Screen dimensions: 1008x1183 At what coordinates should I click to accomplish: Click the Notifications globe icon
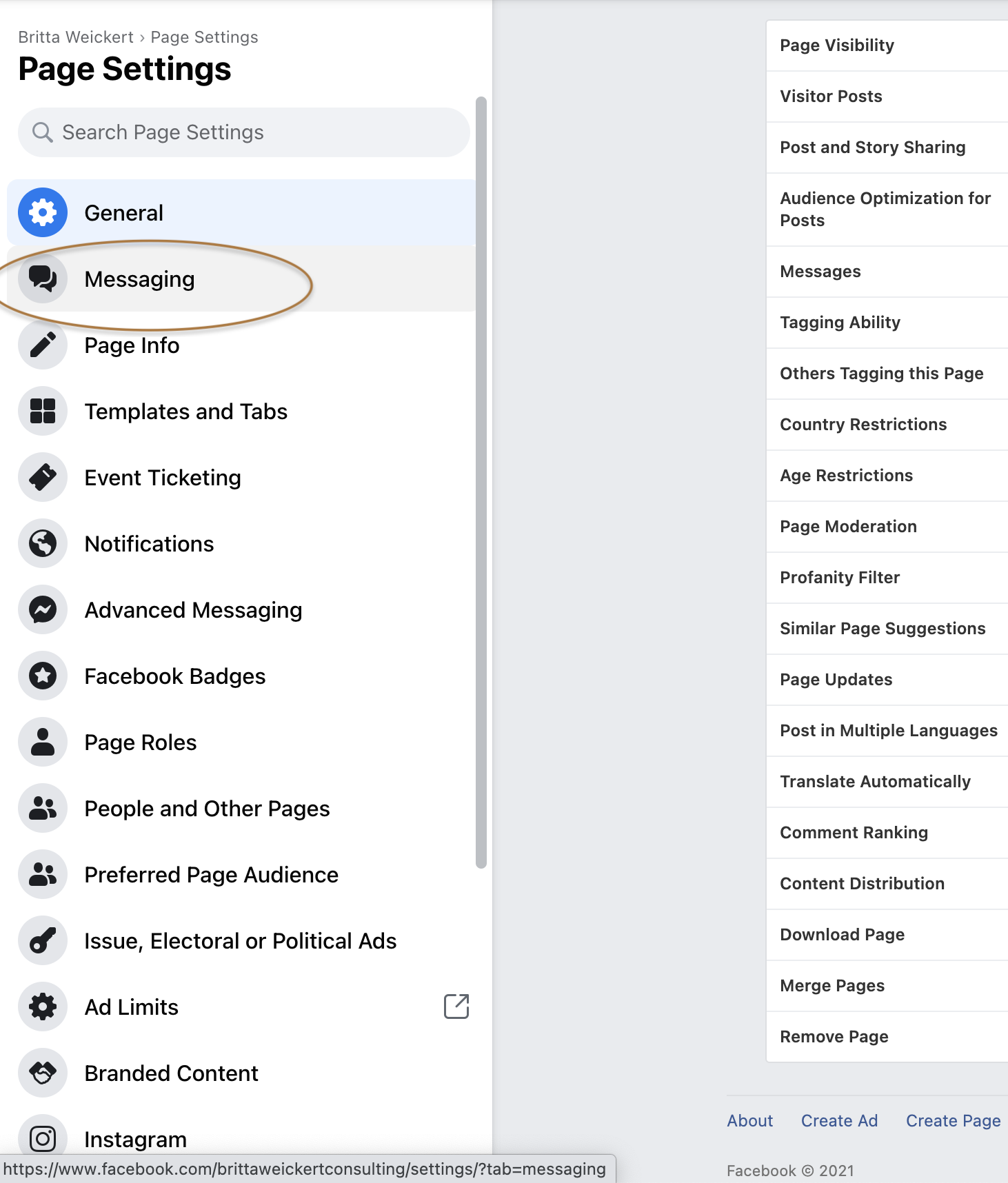coord(43,543)
